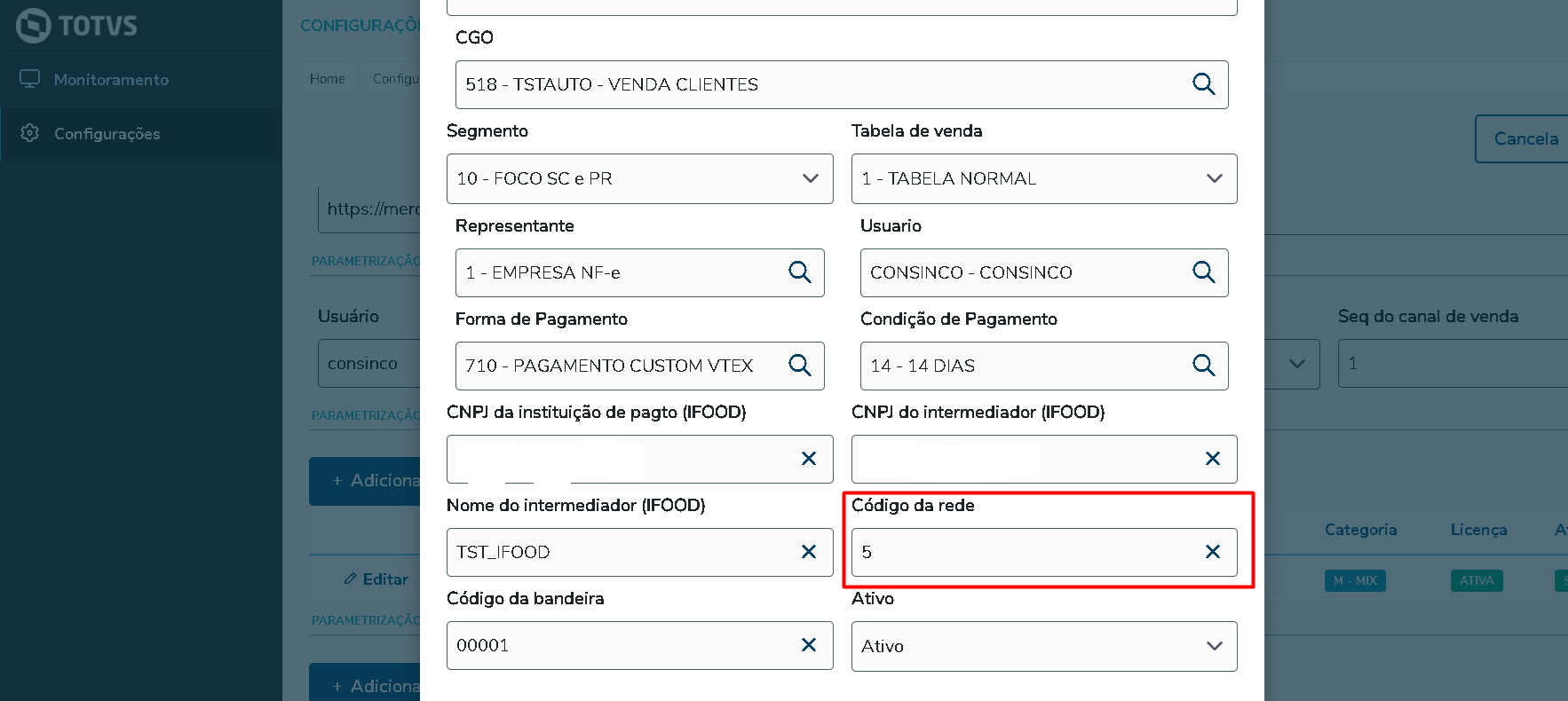Open the Tabela de venda dropdown
Viewport: 1568px width, 701px height.
click(x=1214, y=178)
